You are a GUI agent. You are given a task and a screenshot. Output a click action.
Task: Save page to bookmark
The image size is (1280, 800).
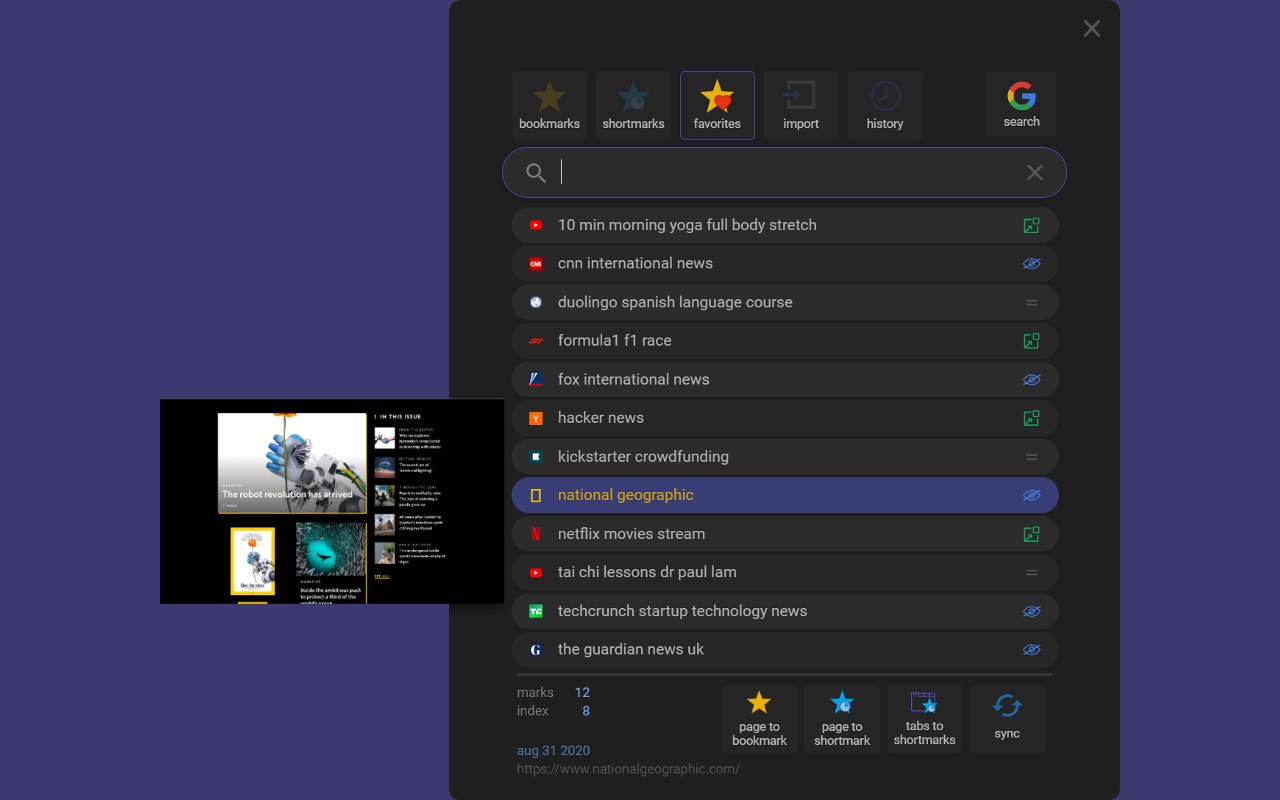[759, 718]
